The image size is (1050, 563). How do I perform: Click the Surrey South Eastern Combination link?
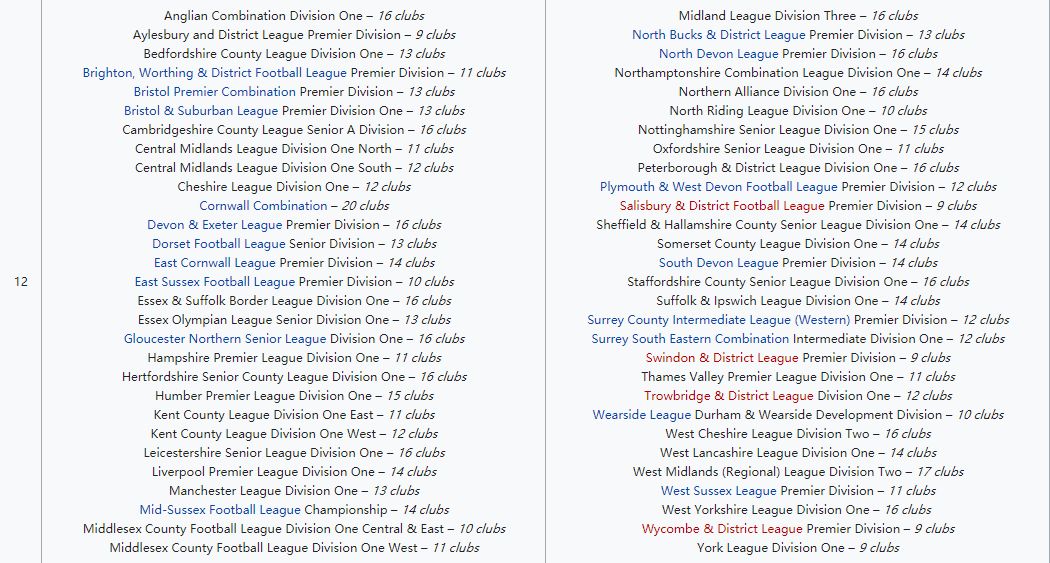tap(690, 339)
